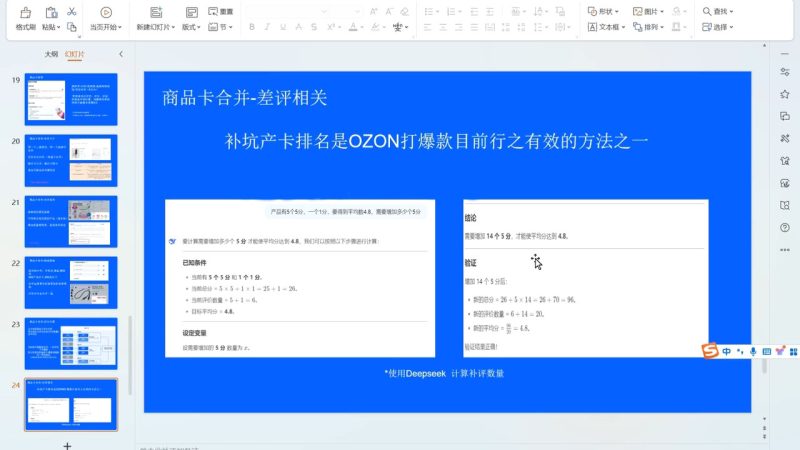The image size is (800, 450).
Task: Add a new slide with the plus button
Action: [x=67, y=445]
